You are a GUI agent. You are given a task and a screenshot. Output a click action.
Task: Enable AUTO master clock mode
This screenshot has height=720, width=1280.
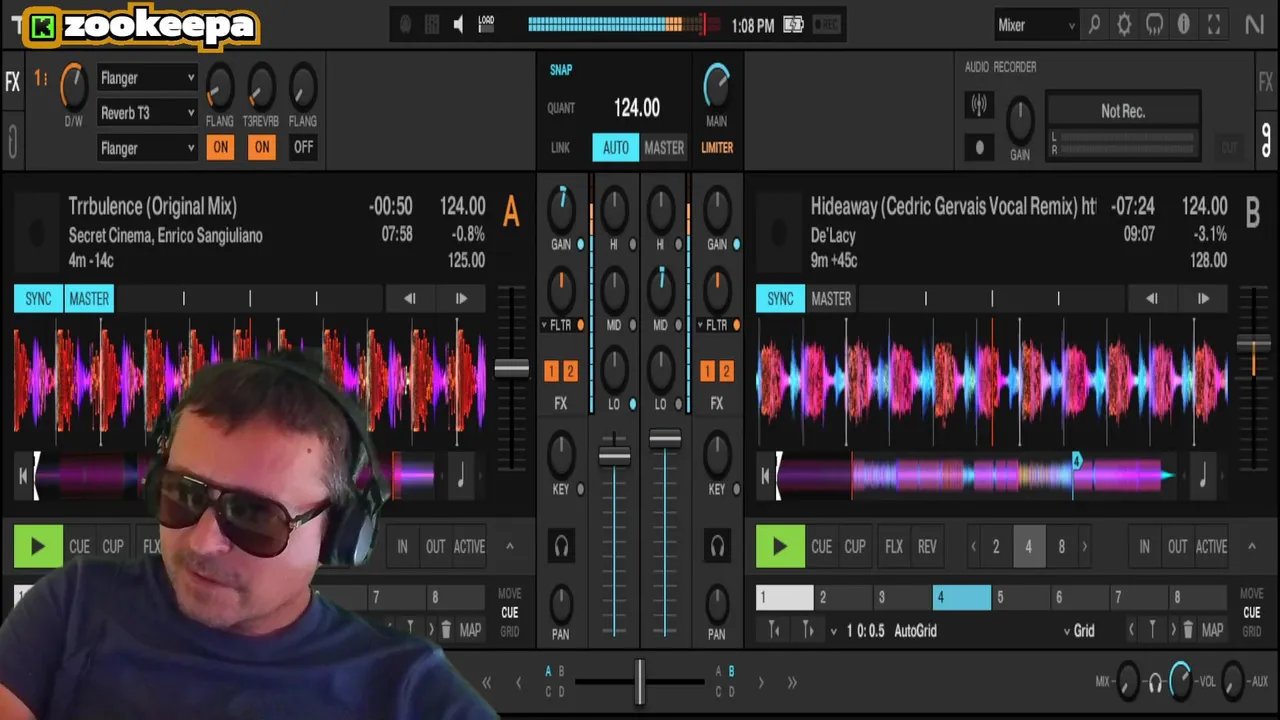615,147
